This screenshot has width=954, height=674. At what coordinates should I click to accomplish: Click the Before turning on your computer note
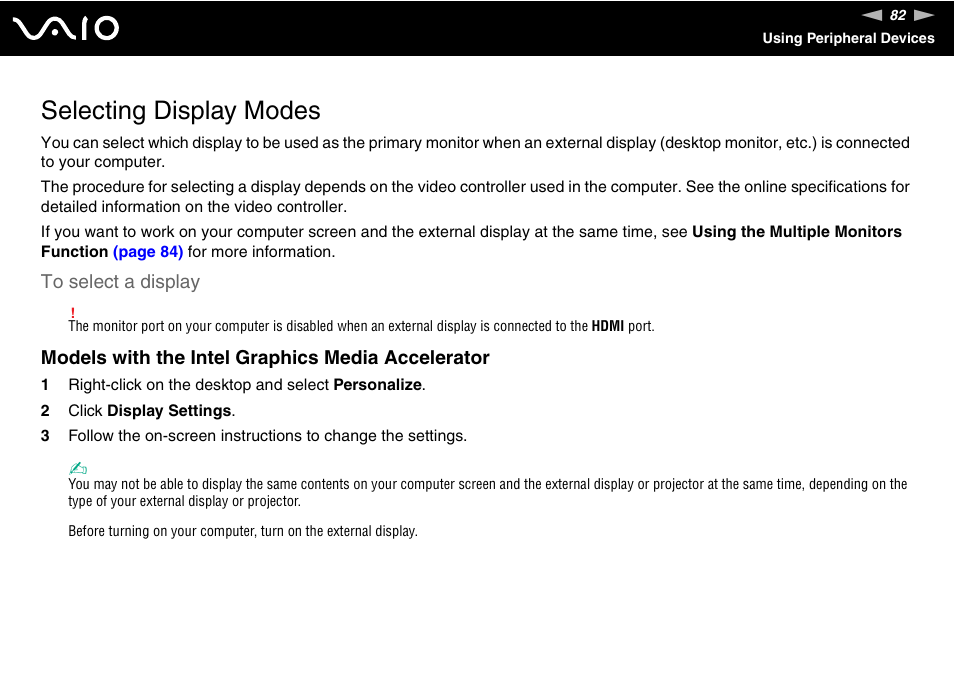pyautogui.click(x=243, y=531)
